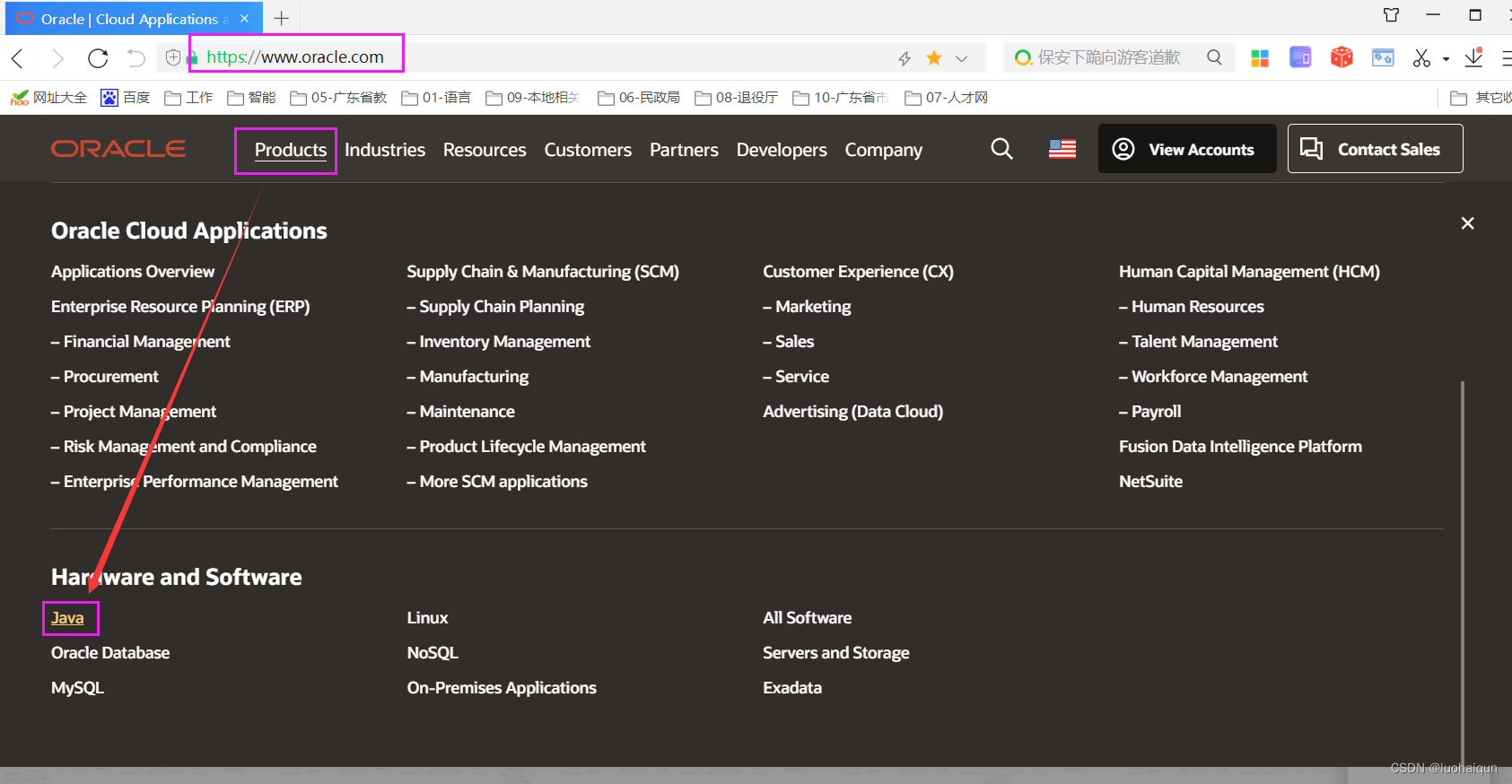Go back to the previous page
The image size is (1512, 784).
17,58
